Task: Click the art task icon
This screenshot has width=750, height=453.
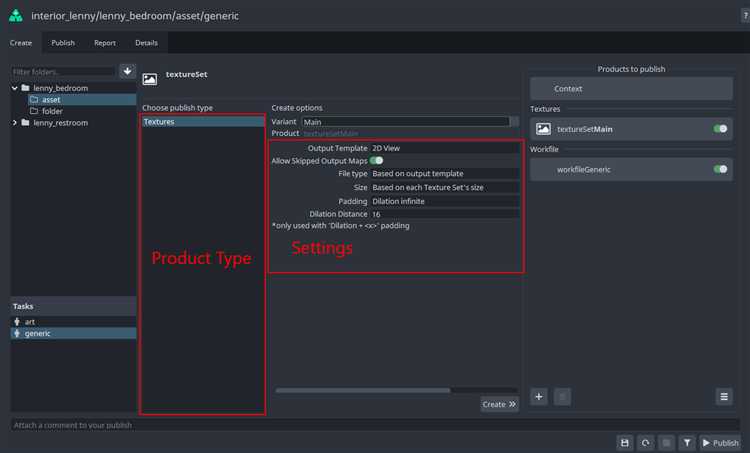Action: (17, 322)
